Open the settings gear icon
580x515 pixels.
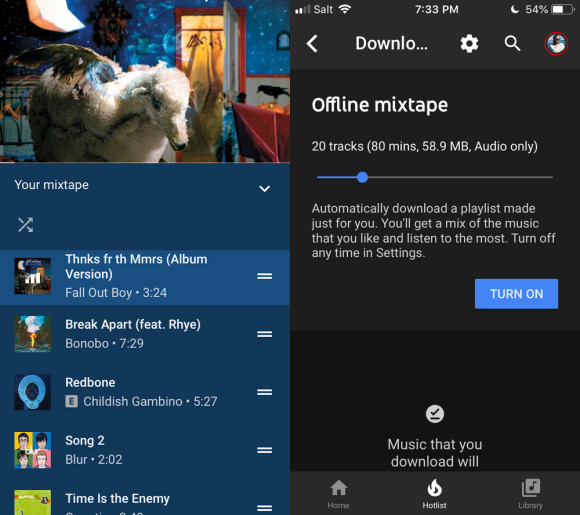(469, 44)
